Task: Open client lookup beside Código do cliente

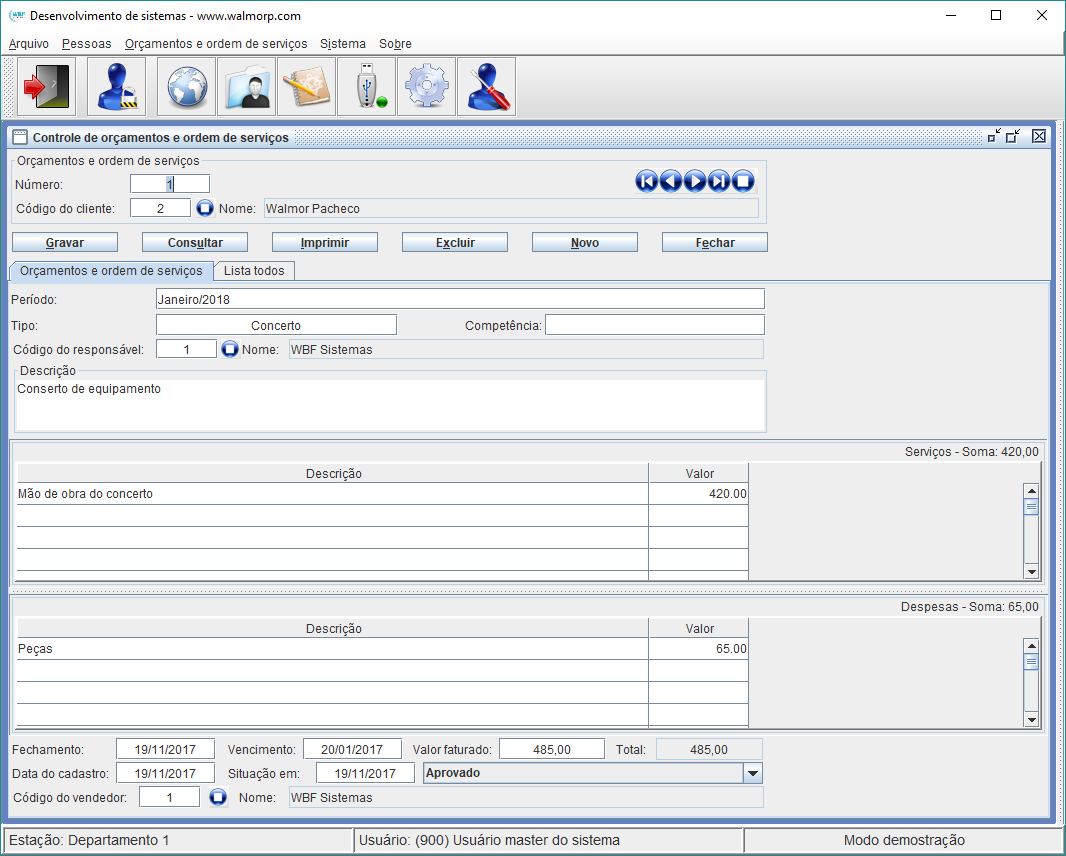Action: [x=205, y=209]
